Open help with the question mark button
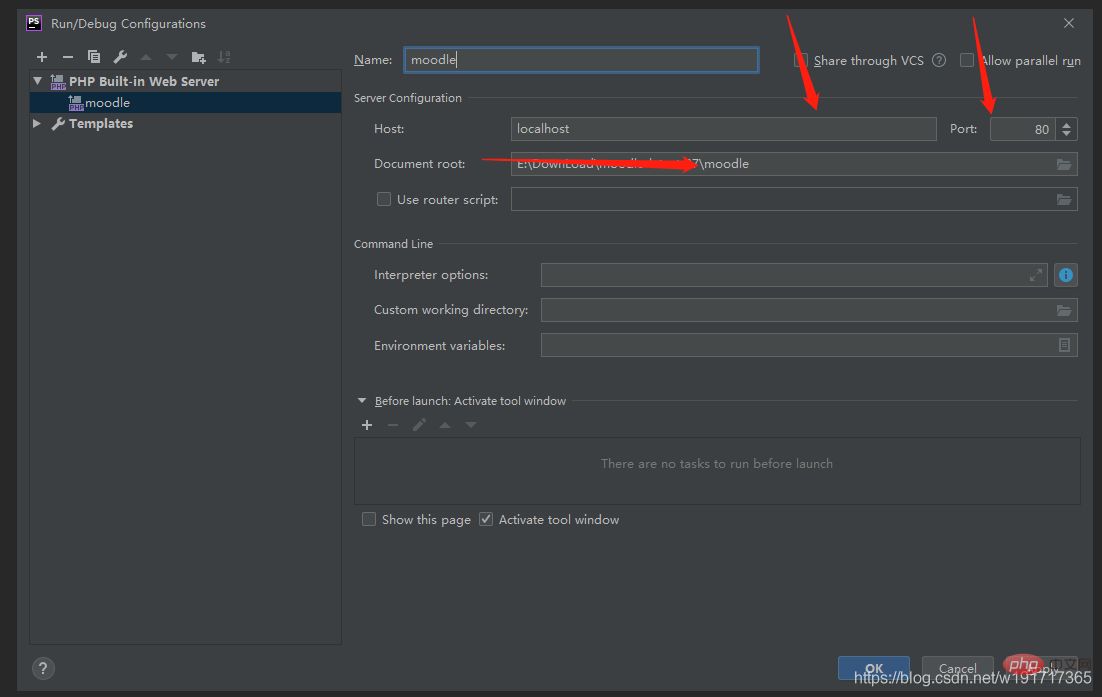1102x697 pixels. tap(43, 668)
